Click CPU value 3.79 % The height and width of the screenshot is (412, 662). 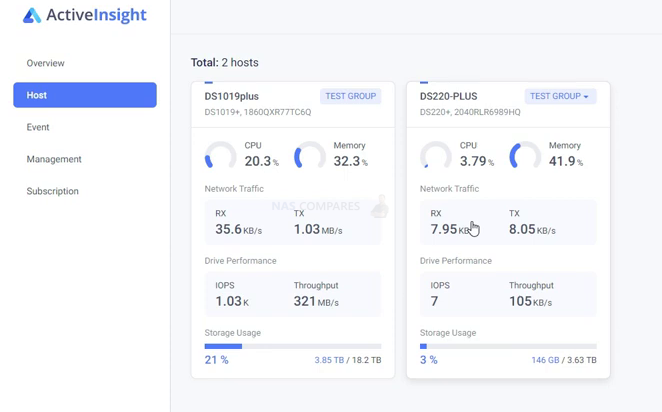[x=477, y=161]
